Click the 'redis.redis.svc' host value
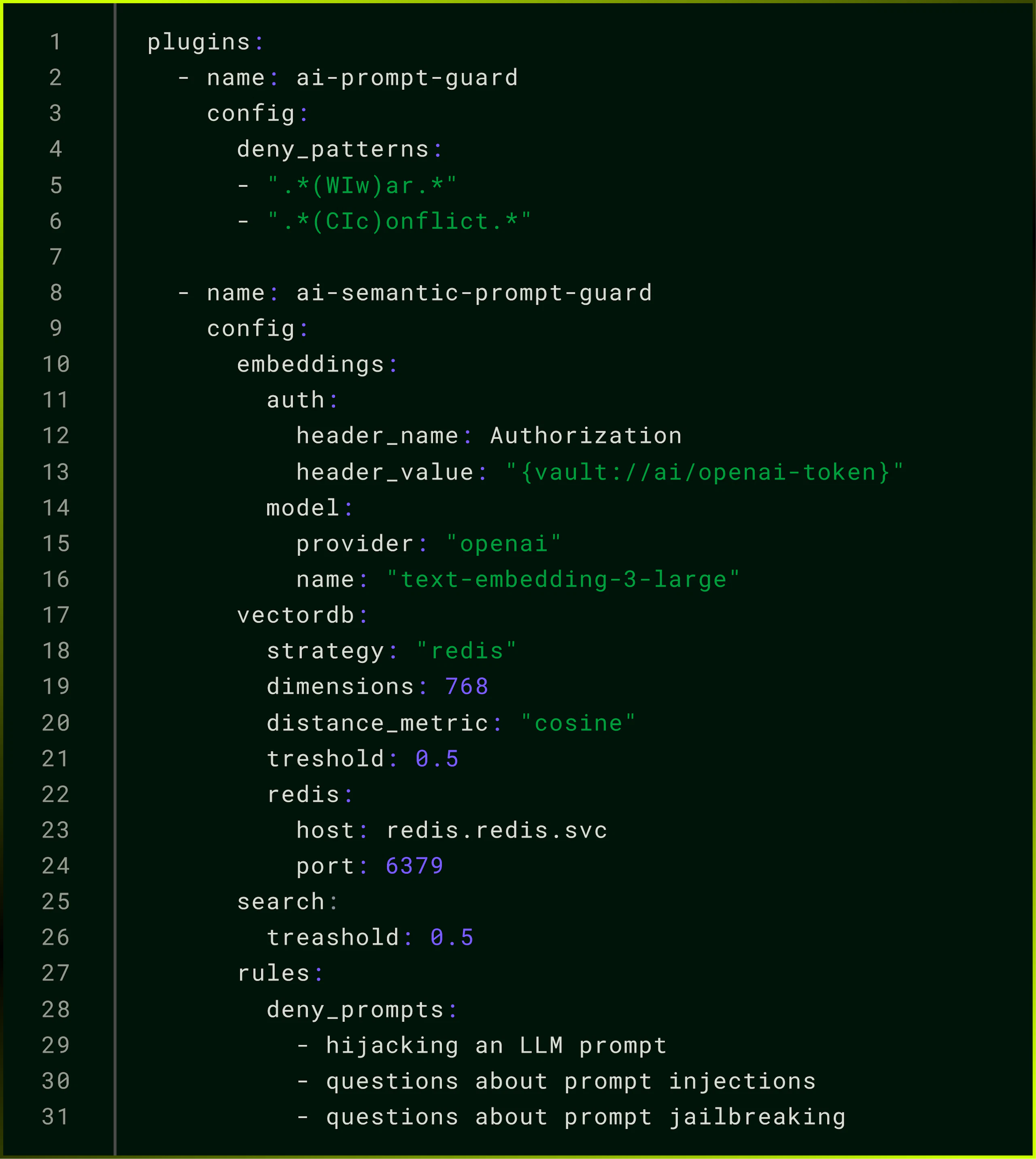 (x=497, y=831)
